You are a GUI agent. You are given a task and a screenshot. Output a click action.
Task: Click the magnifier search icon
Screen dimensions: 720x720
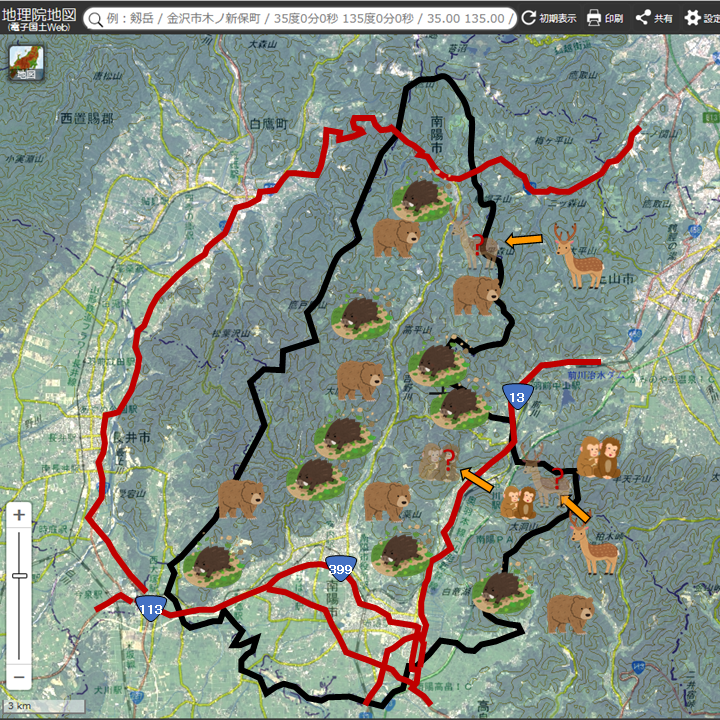pos(96,19)
